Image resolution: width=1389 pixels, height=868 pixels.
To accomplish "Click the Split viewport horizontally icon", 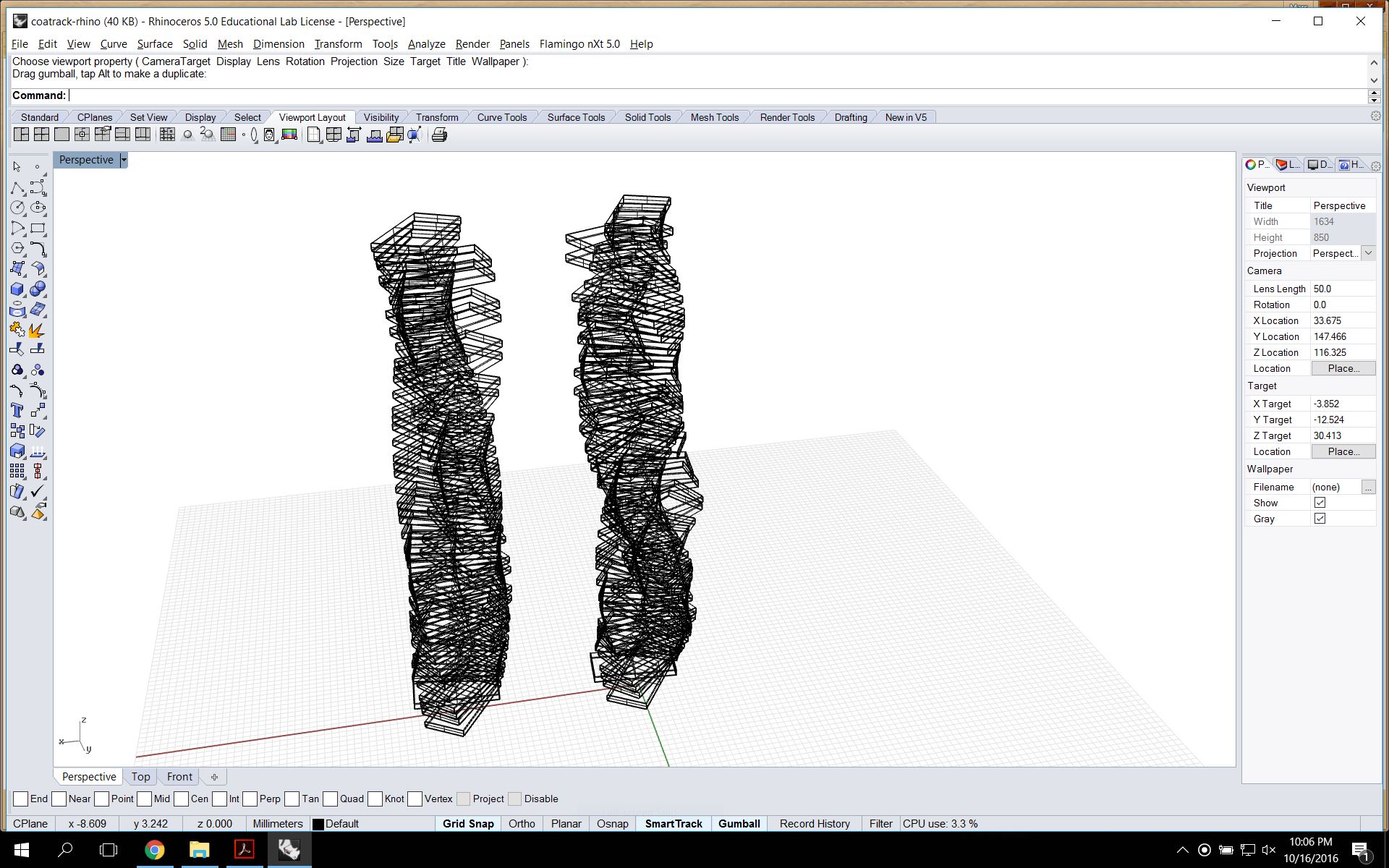I will tap(123, 135).
